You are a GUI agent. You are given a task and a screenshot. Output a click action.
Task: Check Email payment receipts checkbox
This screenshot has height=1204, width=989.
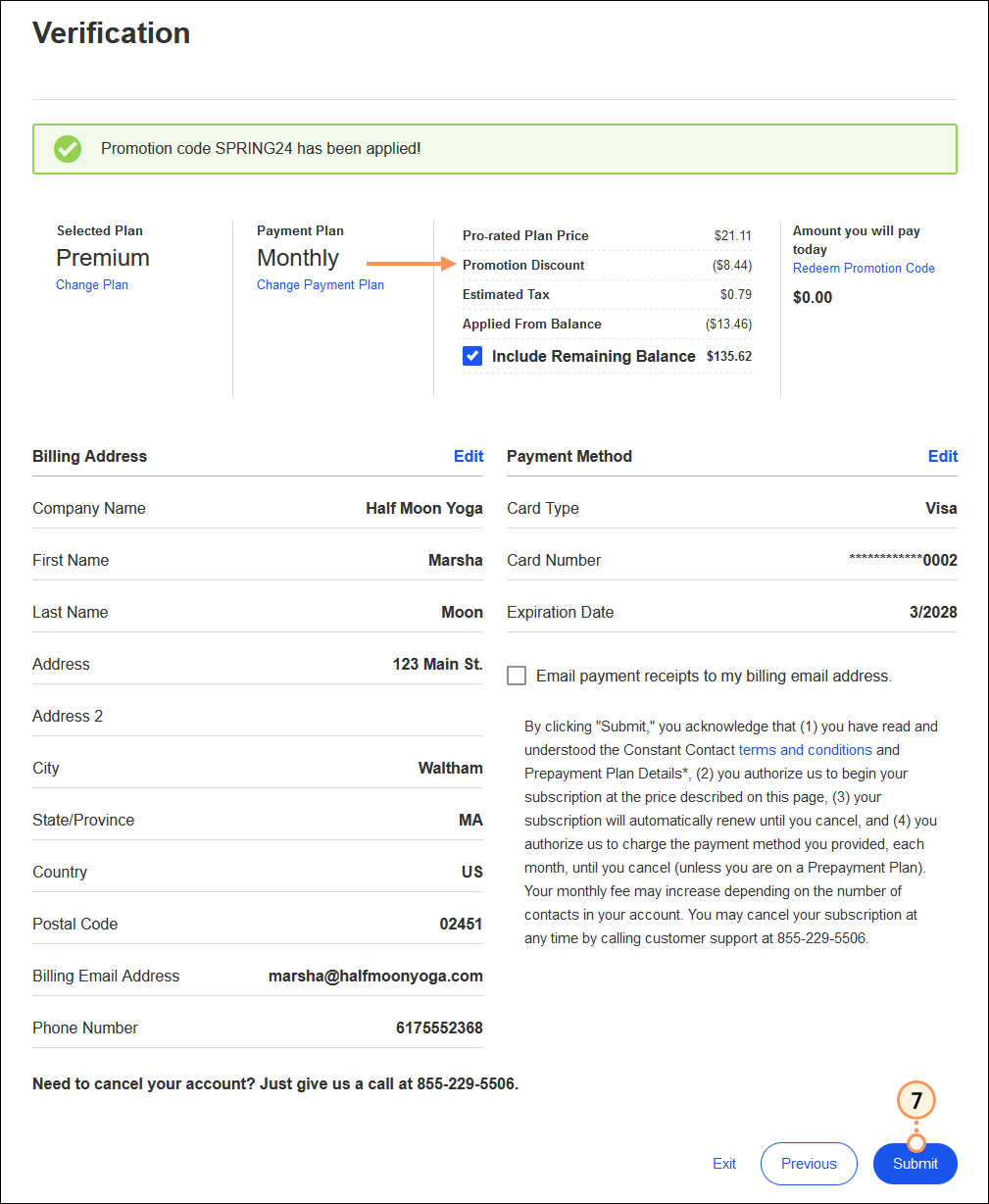coord(517,676)
